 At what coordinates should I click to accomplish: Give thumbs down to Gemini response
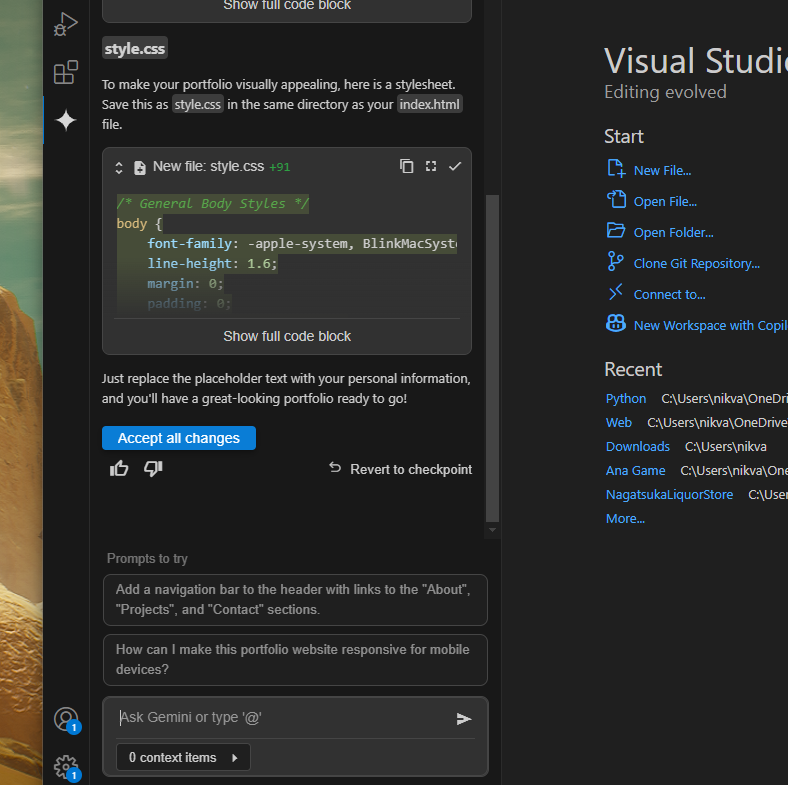[153, 468]
